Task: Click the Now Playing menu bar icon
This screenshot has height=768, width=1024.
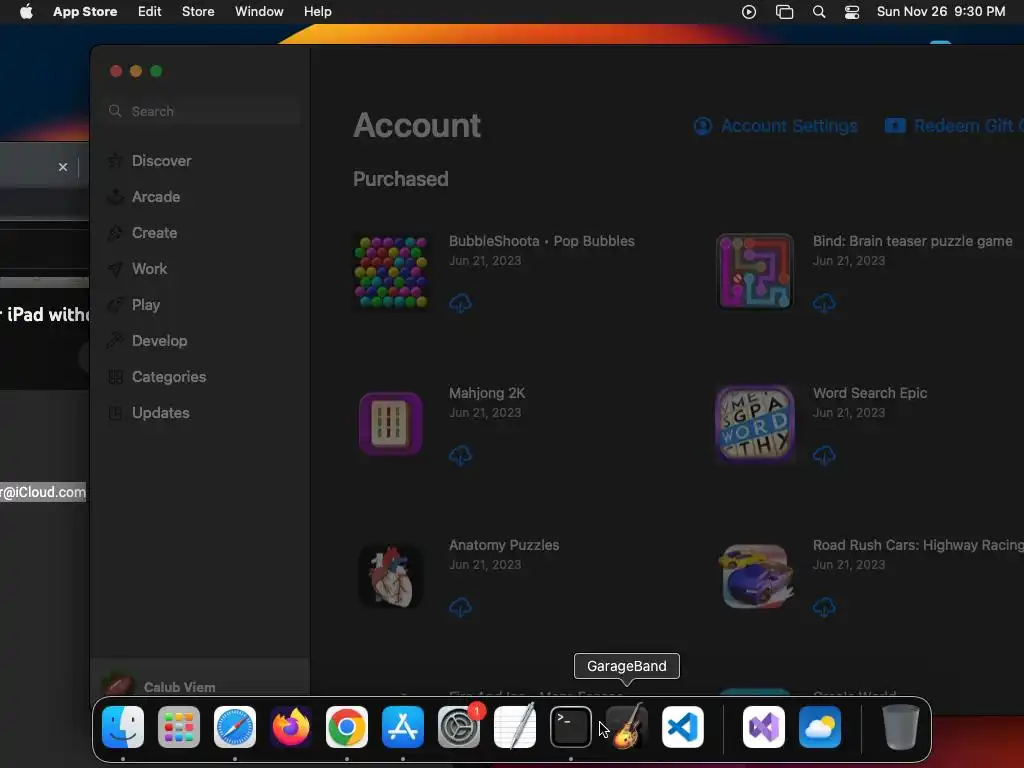Action: coord(749,12)
